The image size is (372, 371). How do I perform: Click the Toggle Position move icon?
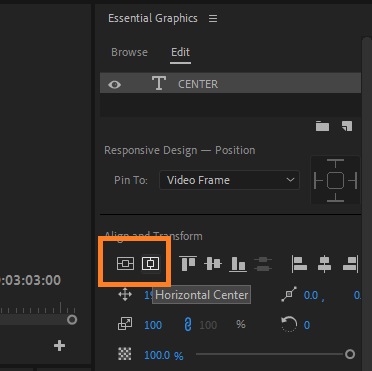[x=125, y=295]
